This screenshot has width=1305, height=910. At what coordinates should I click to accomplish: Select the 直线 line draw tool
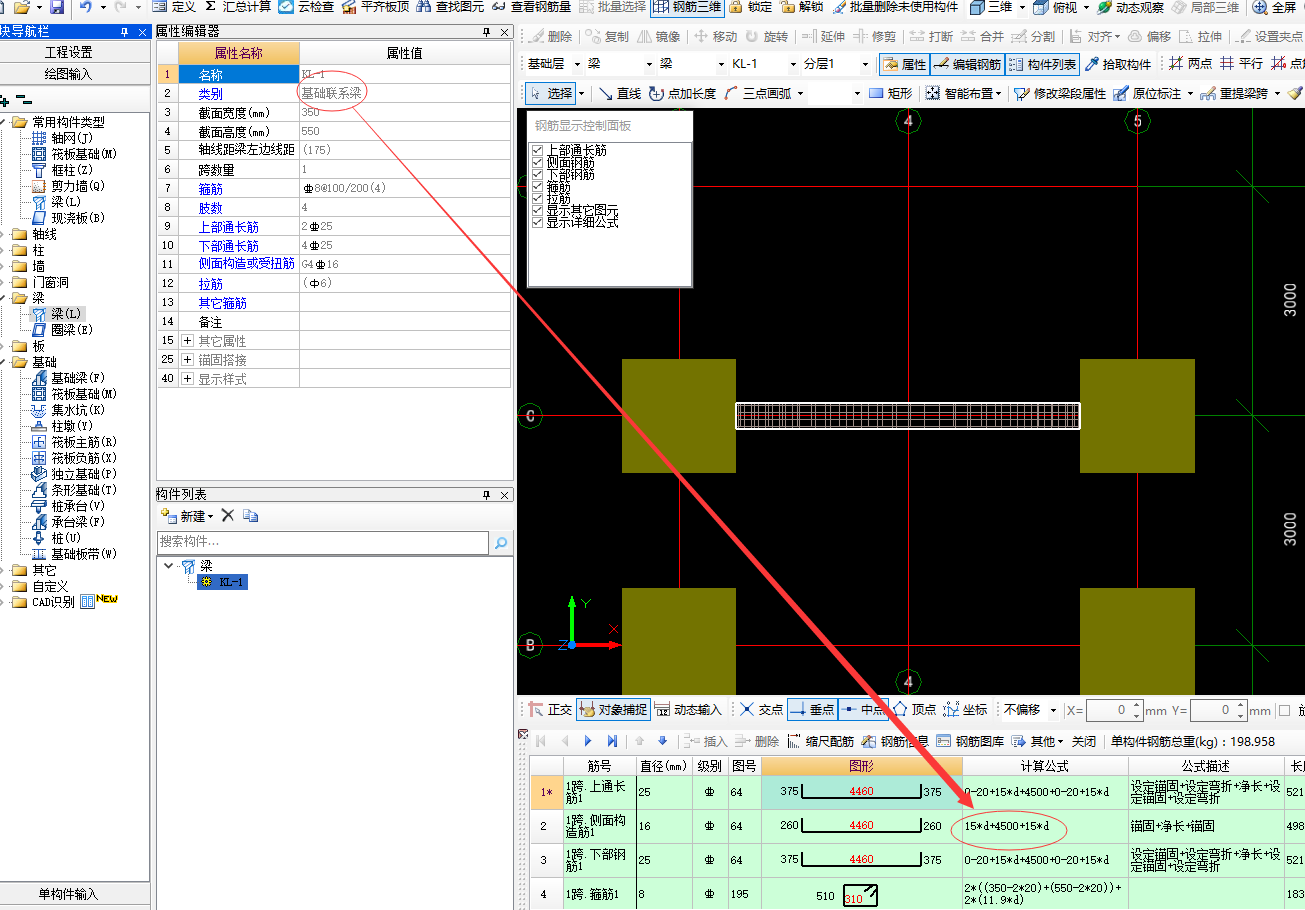619,93
